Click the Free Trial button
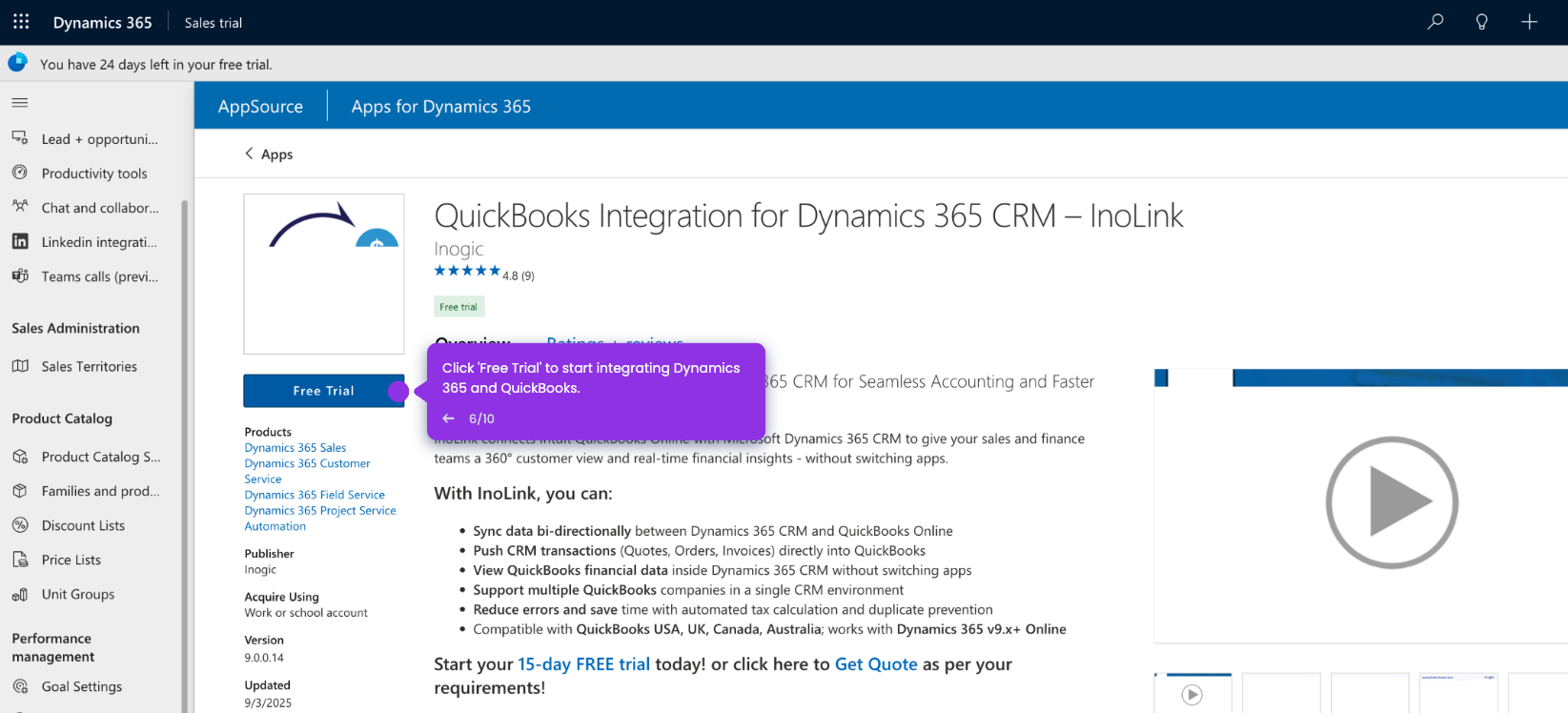The image size is (1568, 713). (324, 391)
